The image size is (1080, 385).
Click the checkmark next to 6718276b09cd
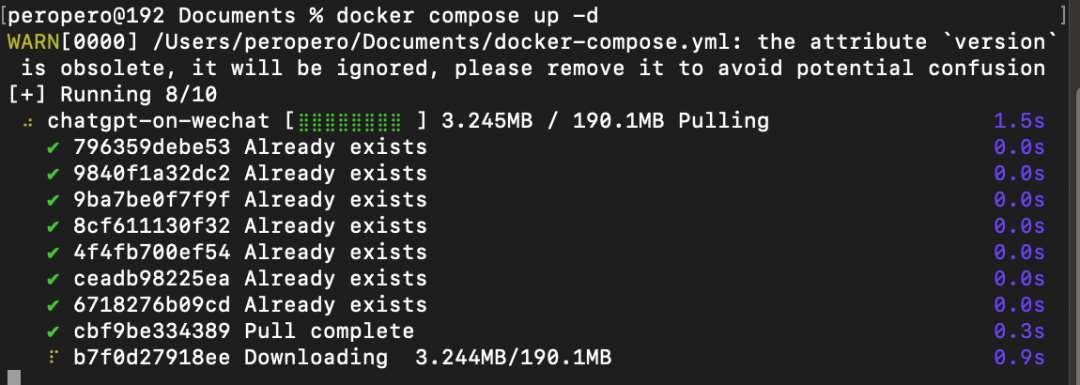click(53, 305)
